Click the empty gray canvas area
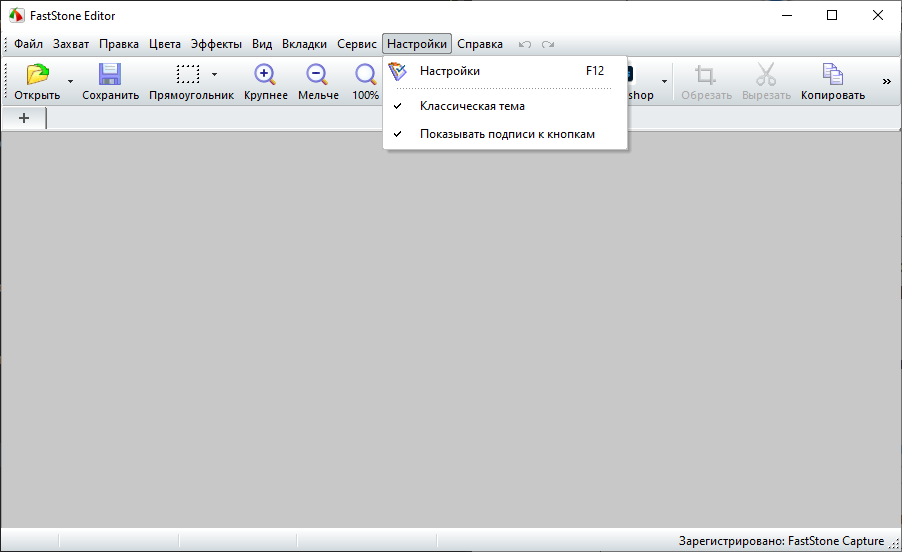The image size is (902, 552). click(450, 340)
